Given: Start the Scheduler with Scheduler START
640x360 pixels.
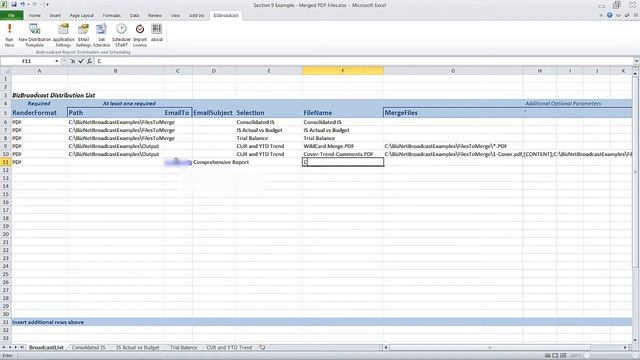Looking at the screenshot, I should 121,35.
